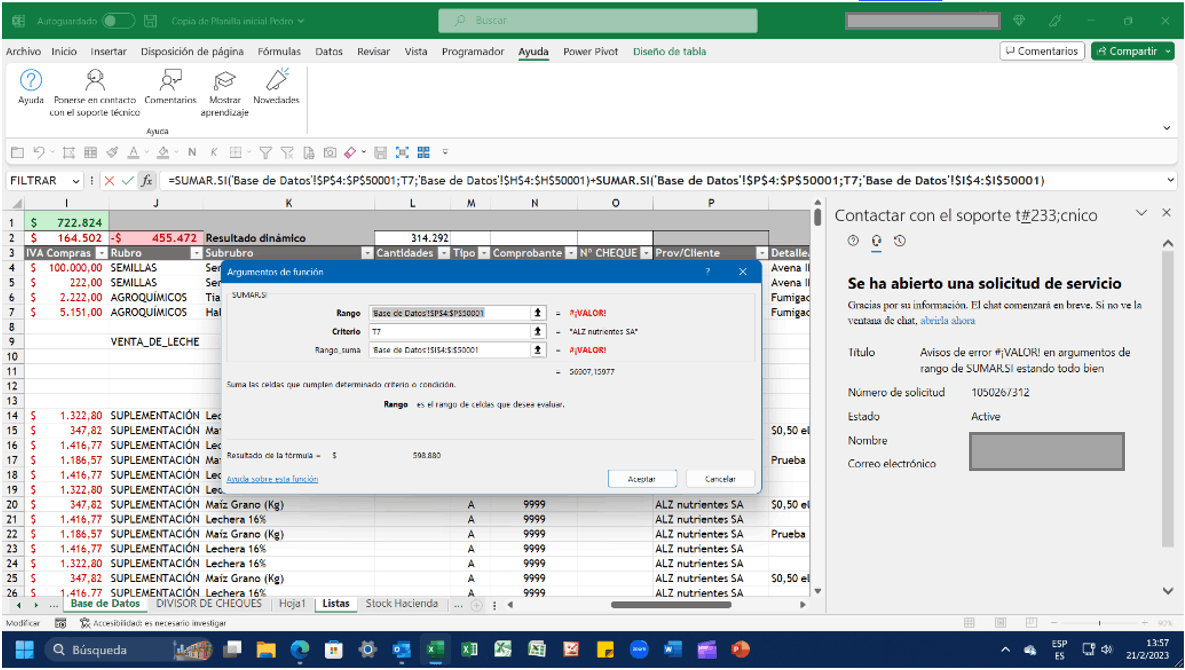Open the Comprobante column filter dropdown

(571, 253)
